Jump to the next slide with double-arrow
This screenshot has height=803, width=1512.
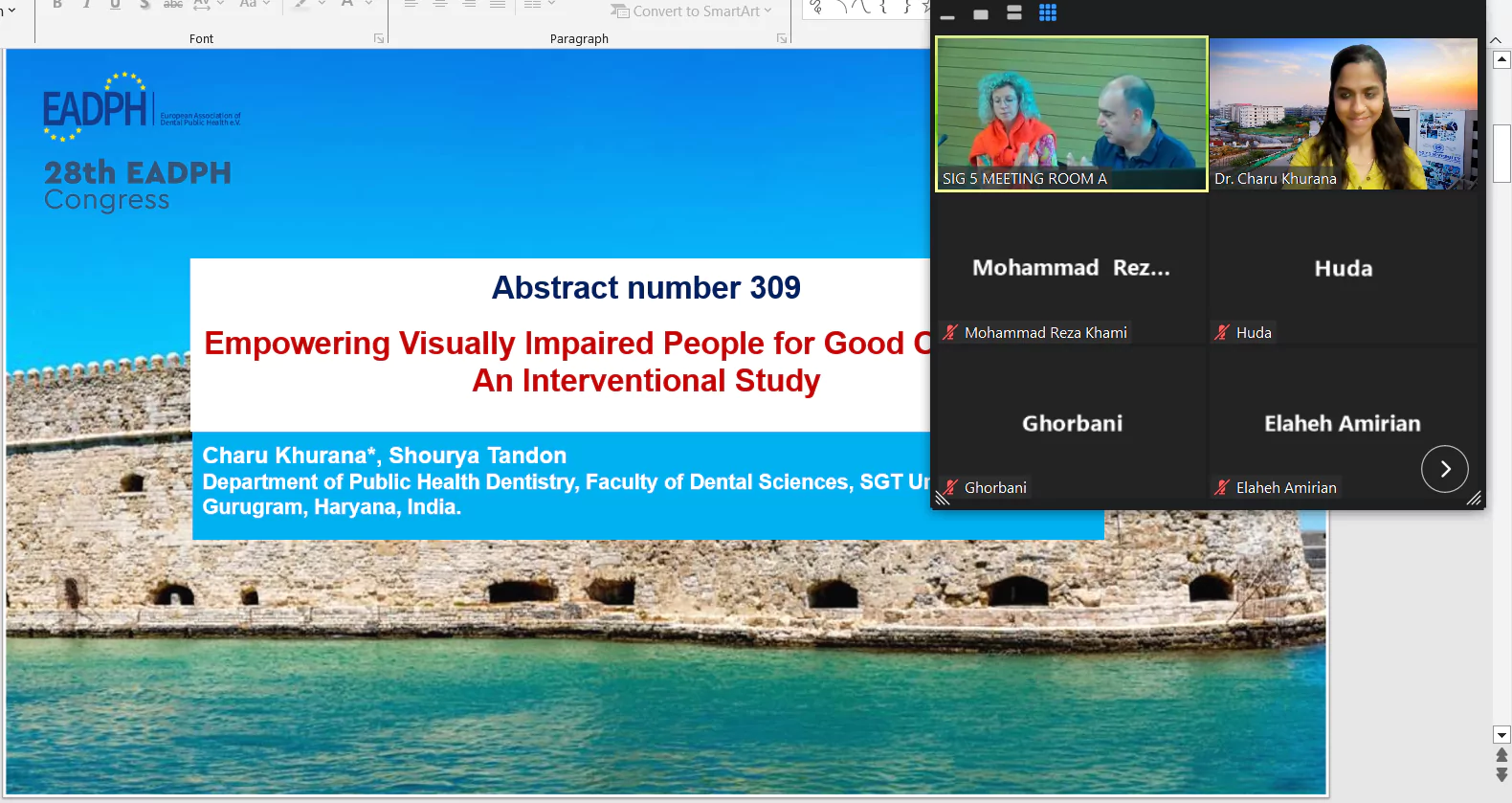click(x=1501, y=774)
